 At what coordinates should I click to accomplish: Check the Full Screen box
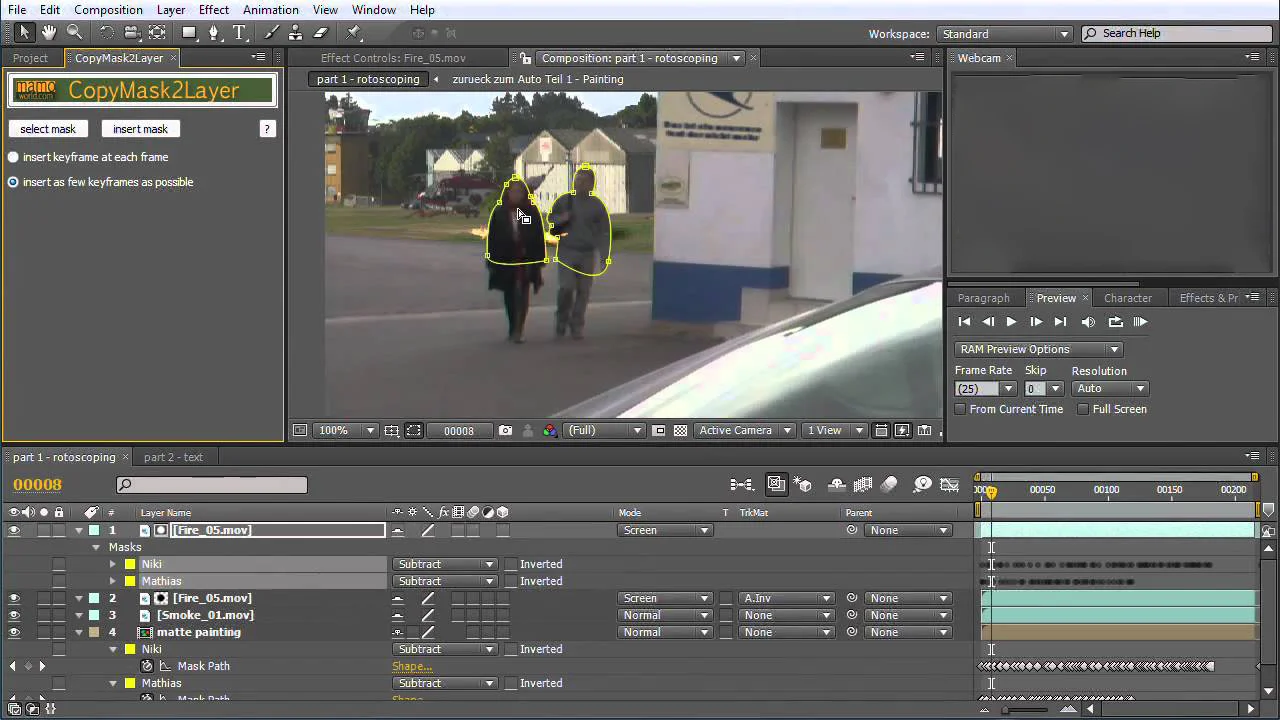click(1083, 409)
